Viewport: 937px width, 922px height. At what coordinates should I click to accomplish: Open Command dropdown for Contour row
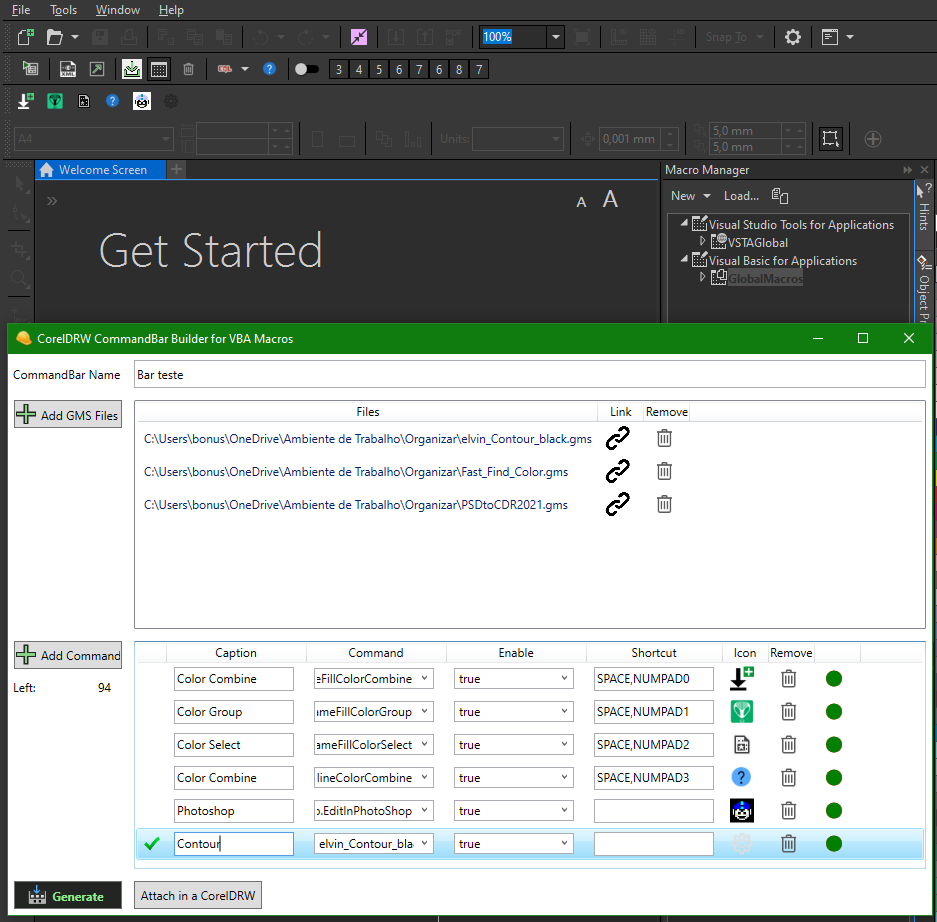[424, 843]
